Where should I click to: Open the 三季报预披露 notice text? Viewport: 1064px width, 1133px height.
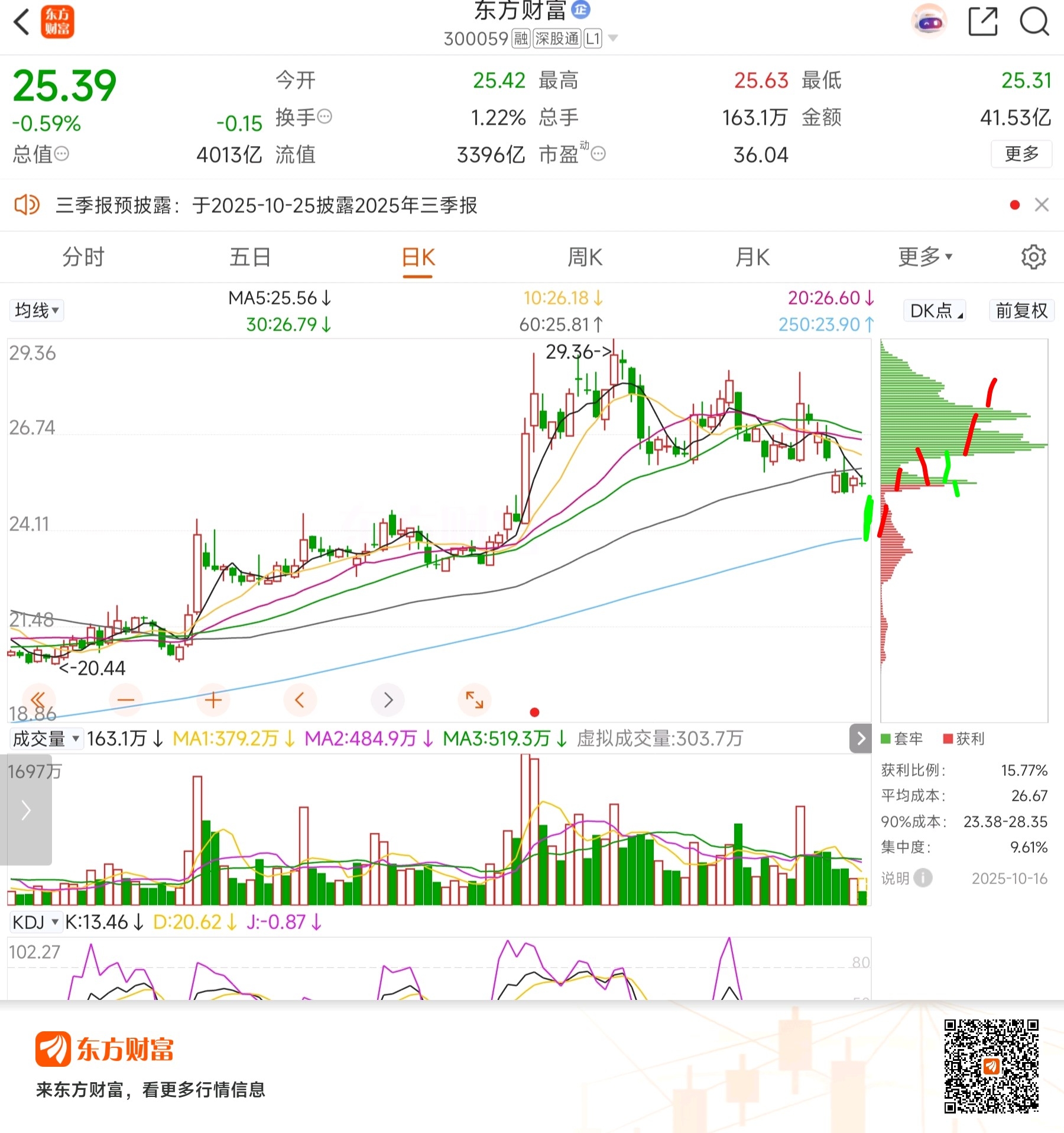point(266,205)
